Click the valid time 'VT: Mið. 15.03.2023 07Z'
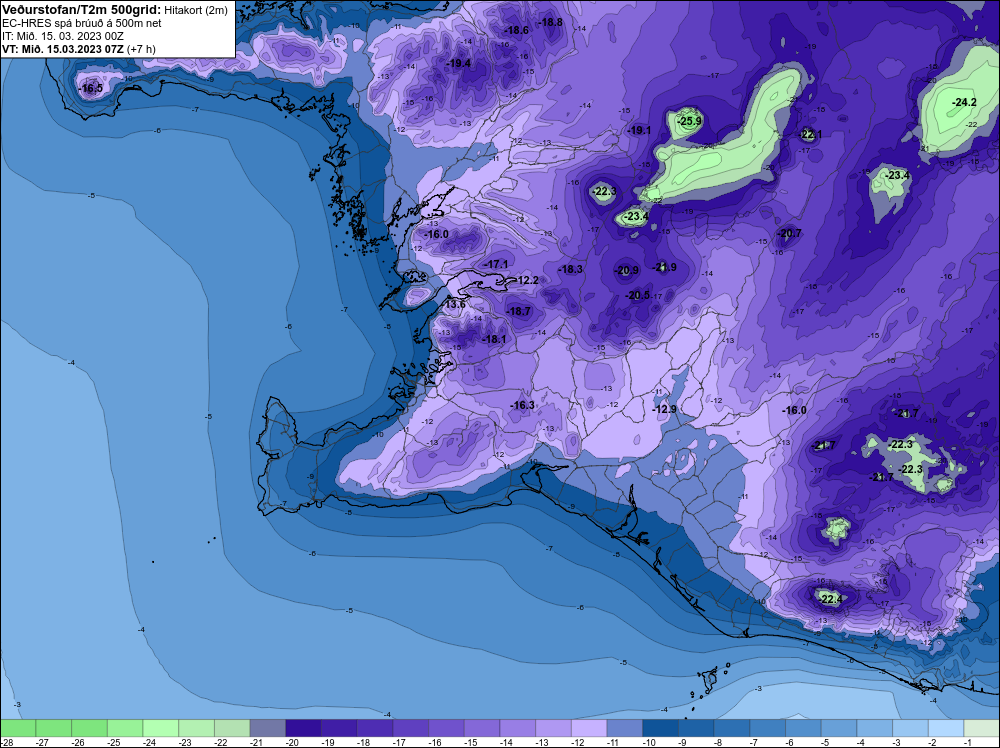 tap(63, 49)
